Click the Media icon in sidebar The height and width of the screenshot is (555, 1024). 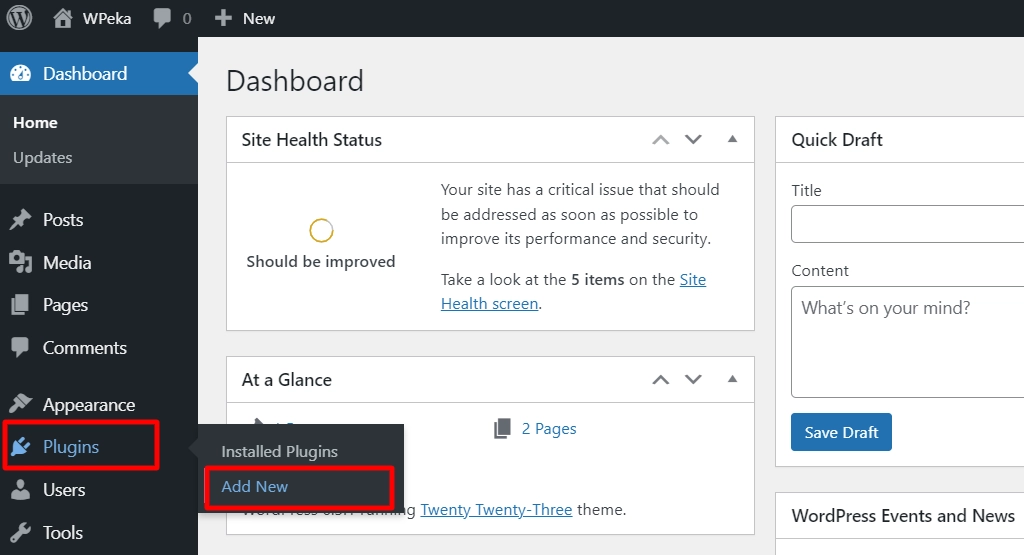tap(20, 262)
